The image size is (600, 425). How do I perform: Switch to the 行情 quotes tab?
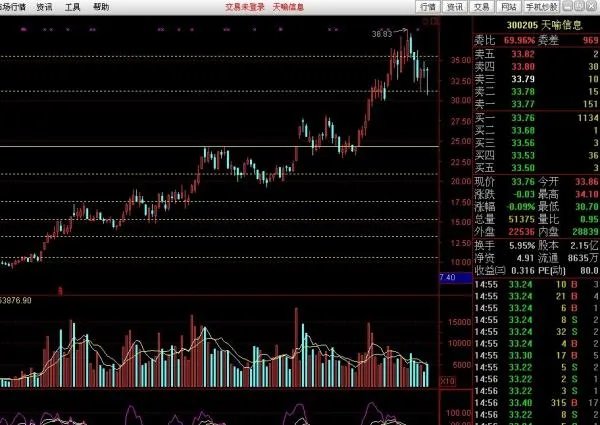click(x=428, y=6)
